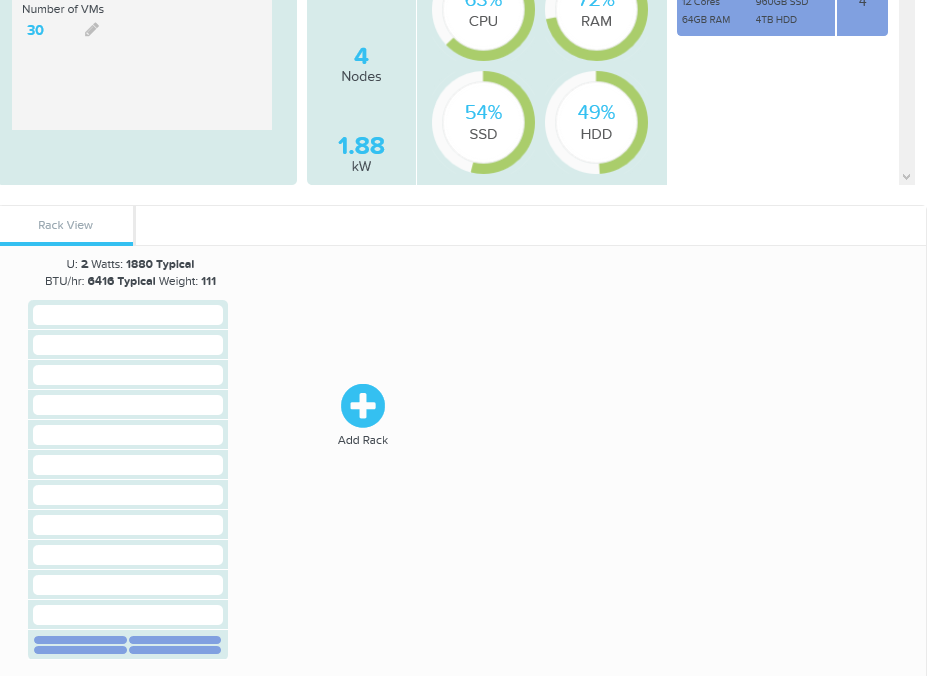Click the 1.88 kW power stat

(x=361, y=154)
